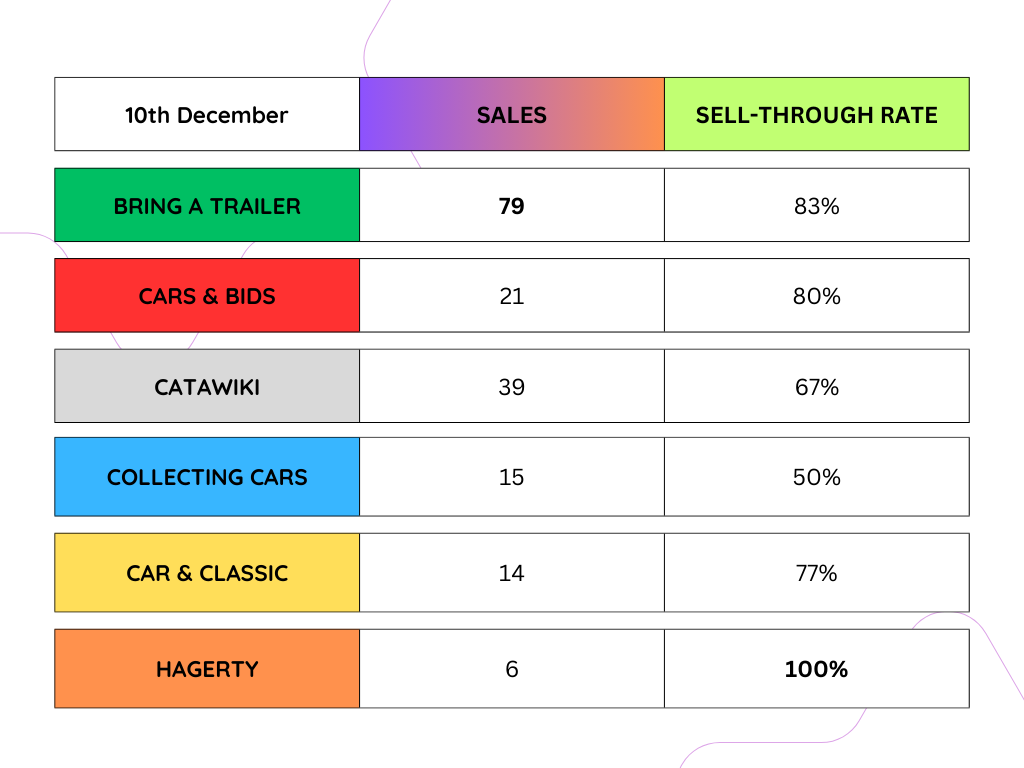
Task: Click the blue COLLECTING CARS cell
Action: pos(207,477)
